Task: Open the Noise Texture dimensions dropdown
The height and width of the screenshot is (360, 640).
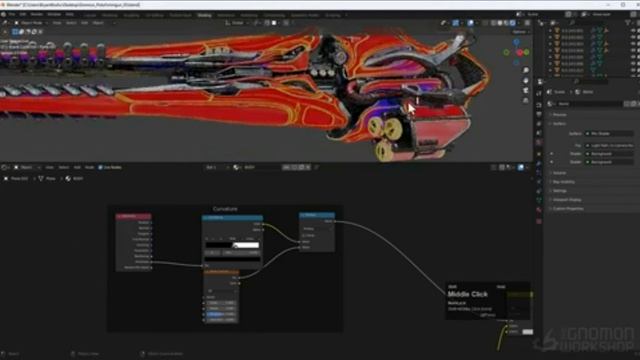Action: point(222,291)
